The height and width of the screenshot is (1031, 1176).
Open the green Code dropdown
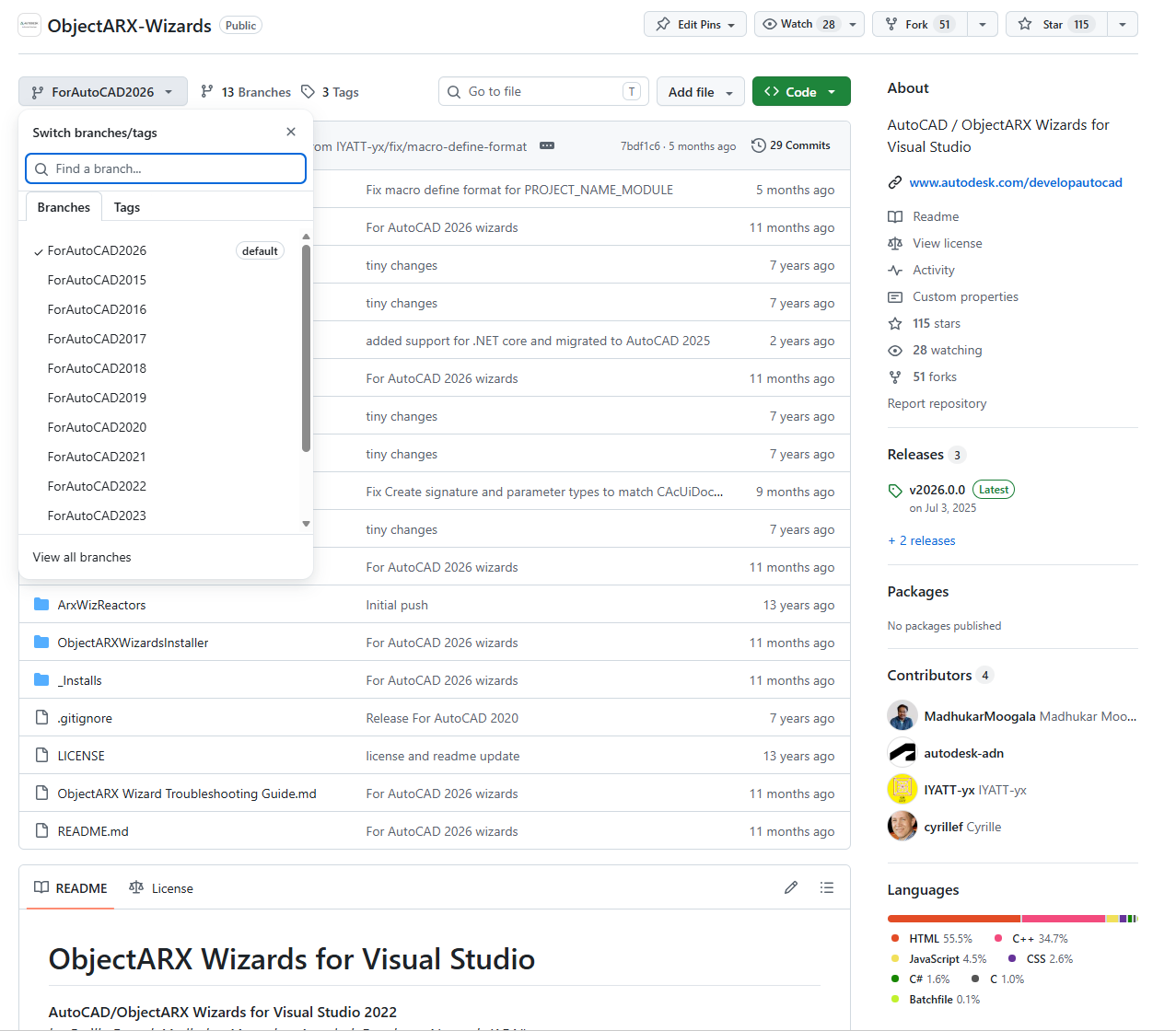tap(801, 92)
